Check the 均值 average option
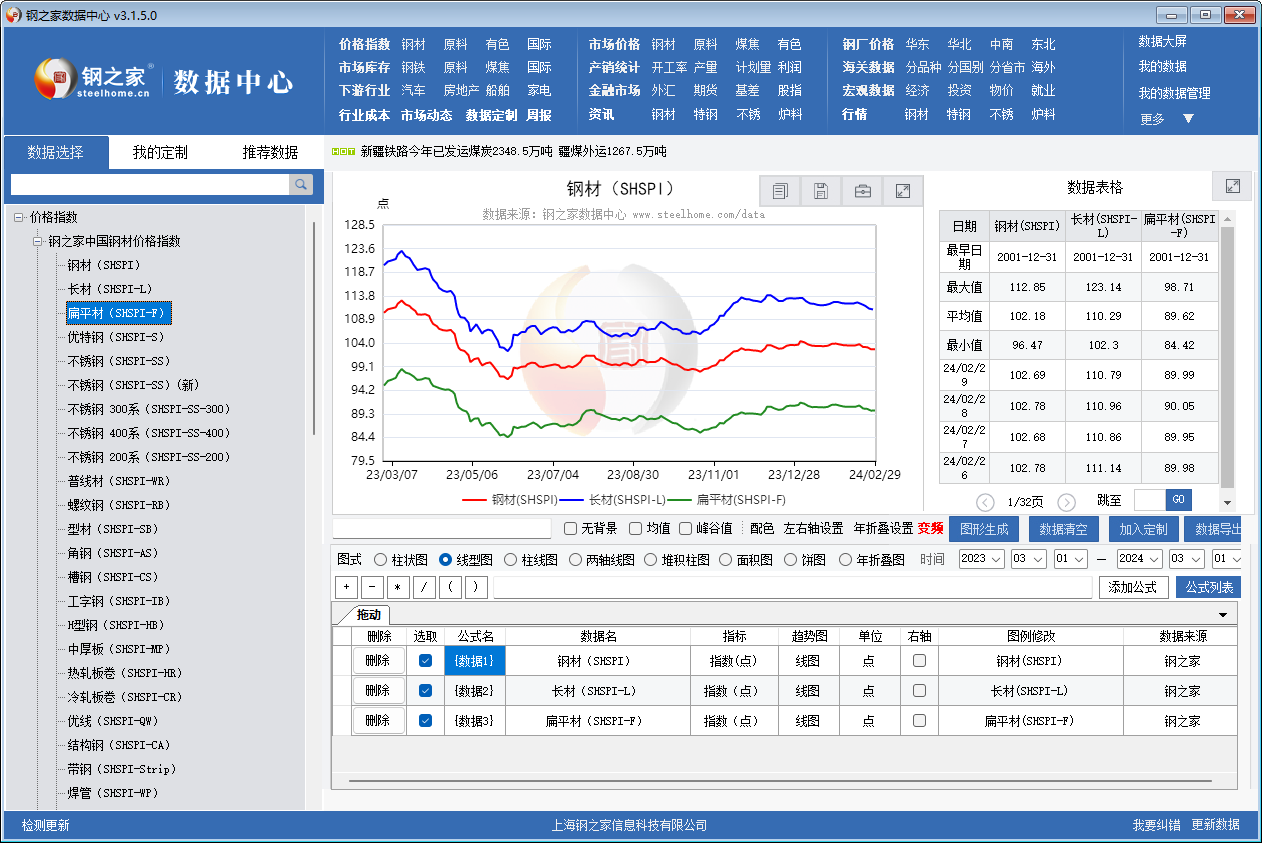This screenshot has height=843, width=1262. click(636, 528)
